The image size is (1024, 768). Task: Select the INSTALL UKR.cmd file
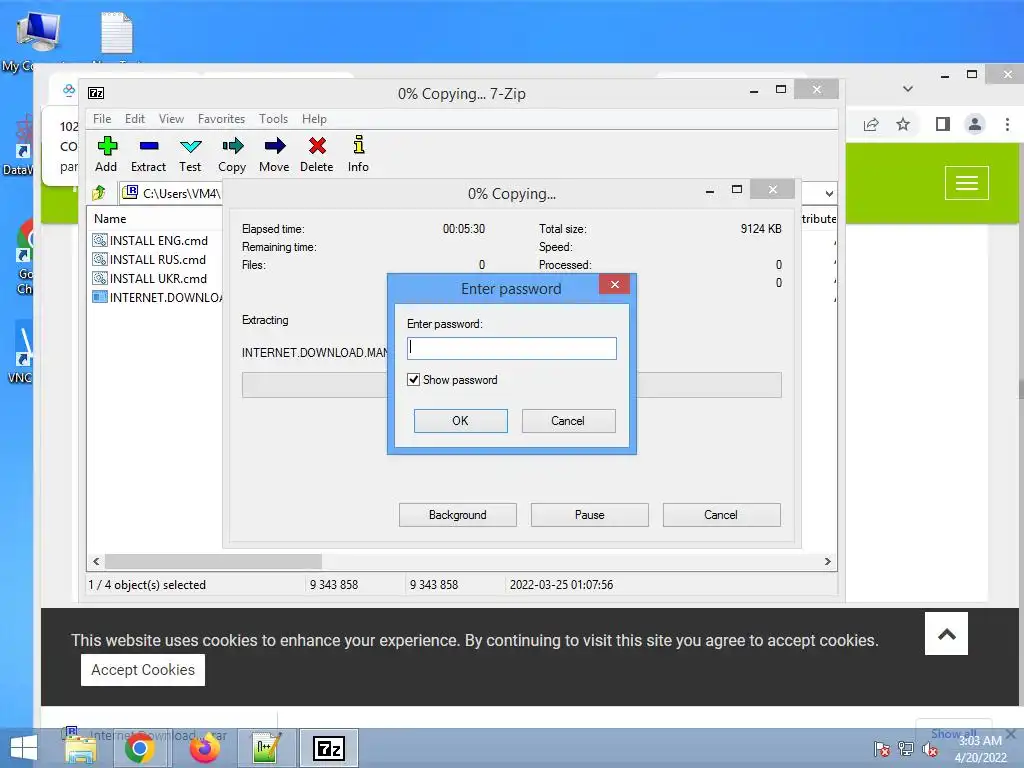click(x=150, y=278)
